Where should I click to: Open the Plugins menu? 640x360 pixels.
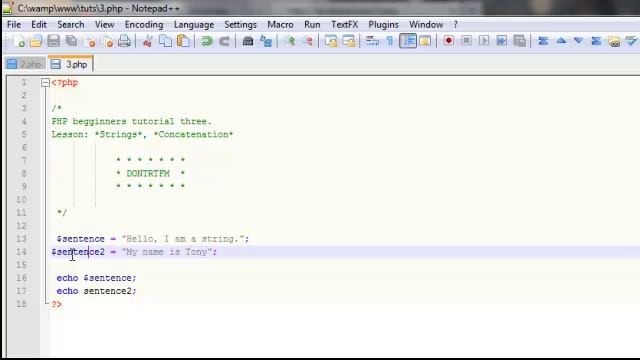coord(383,25)
